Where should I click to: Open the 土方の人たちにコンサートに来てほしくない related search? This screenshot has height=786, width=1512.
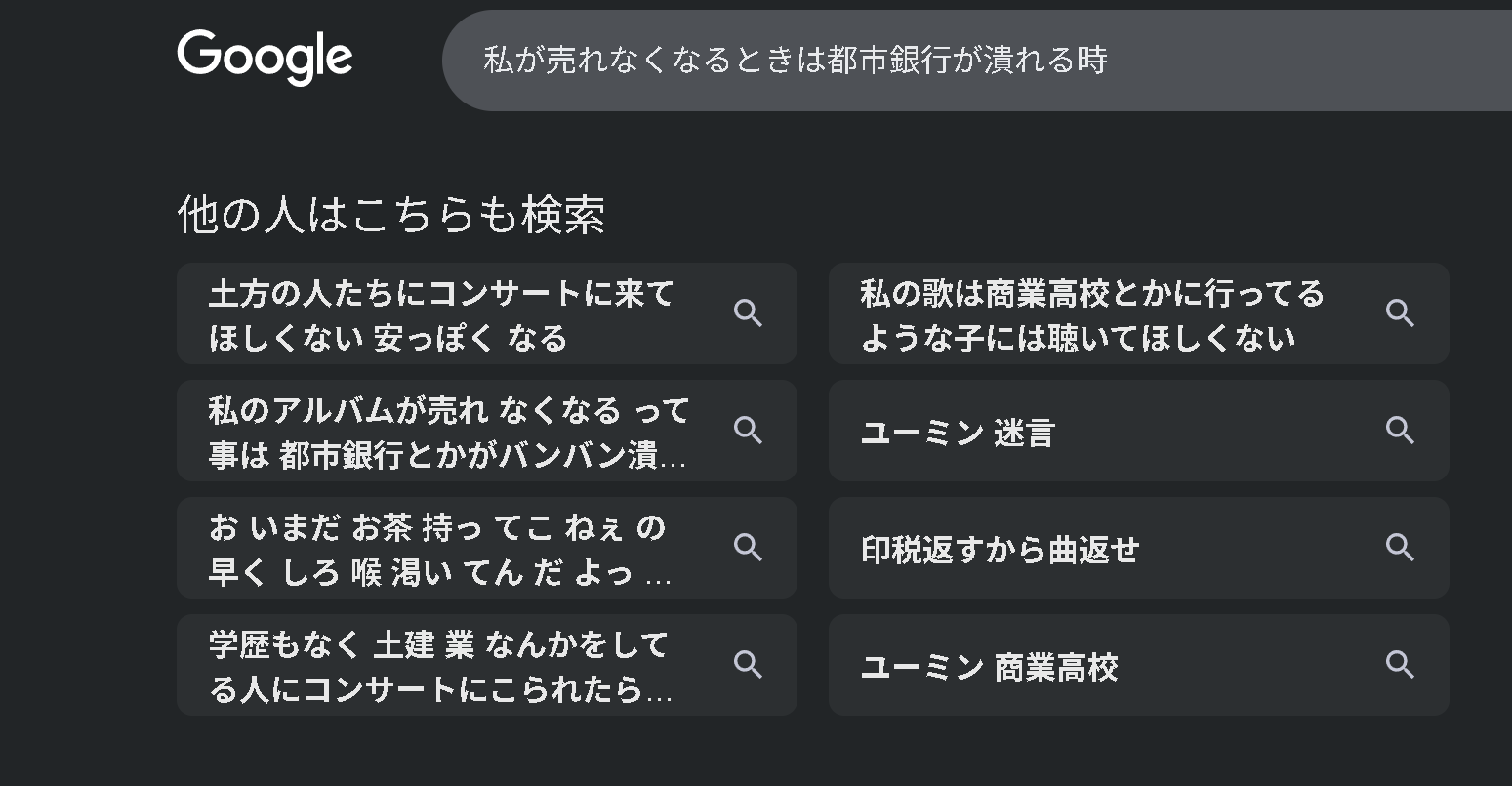(x=441, y=314)
